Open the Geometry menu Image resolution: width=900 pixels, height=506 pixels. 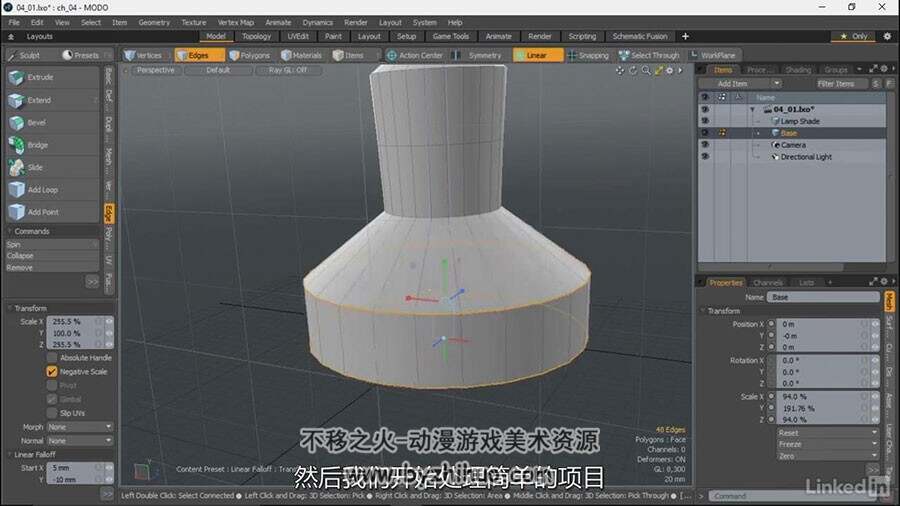154,22
